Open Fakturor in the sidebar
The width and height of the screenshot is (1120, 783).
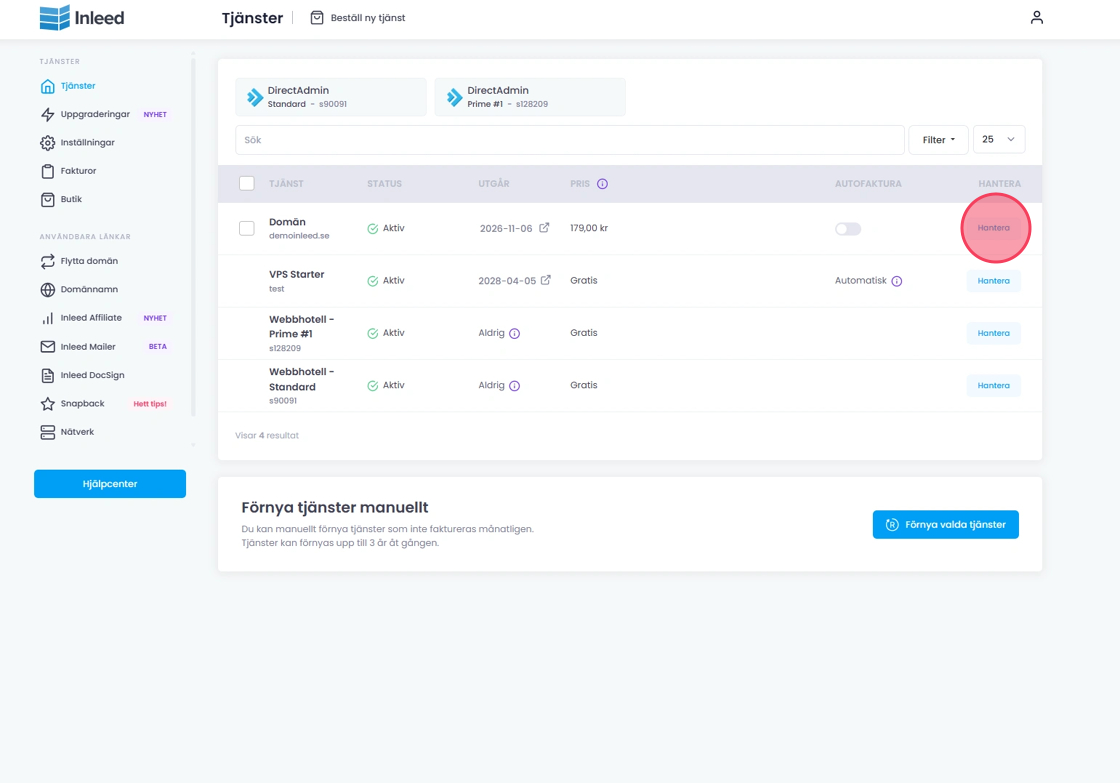78,171
